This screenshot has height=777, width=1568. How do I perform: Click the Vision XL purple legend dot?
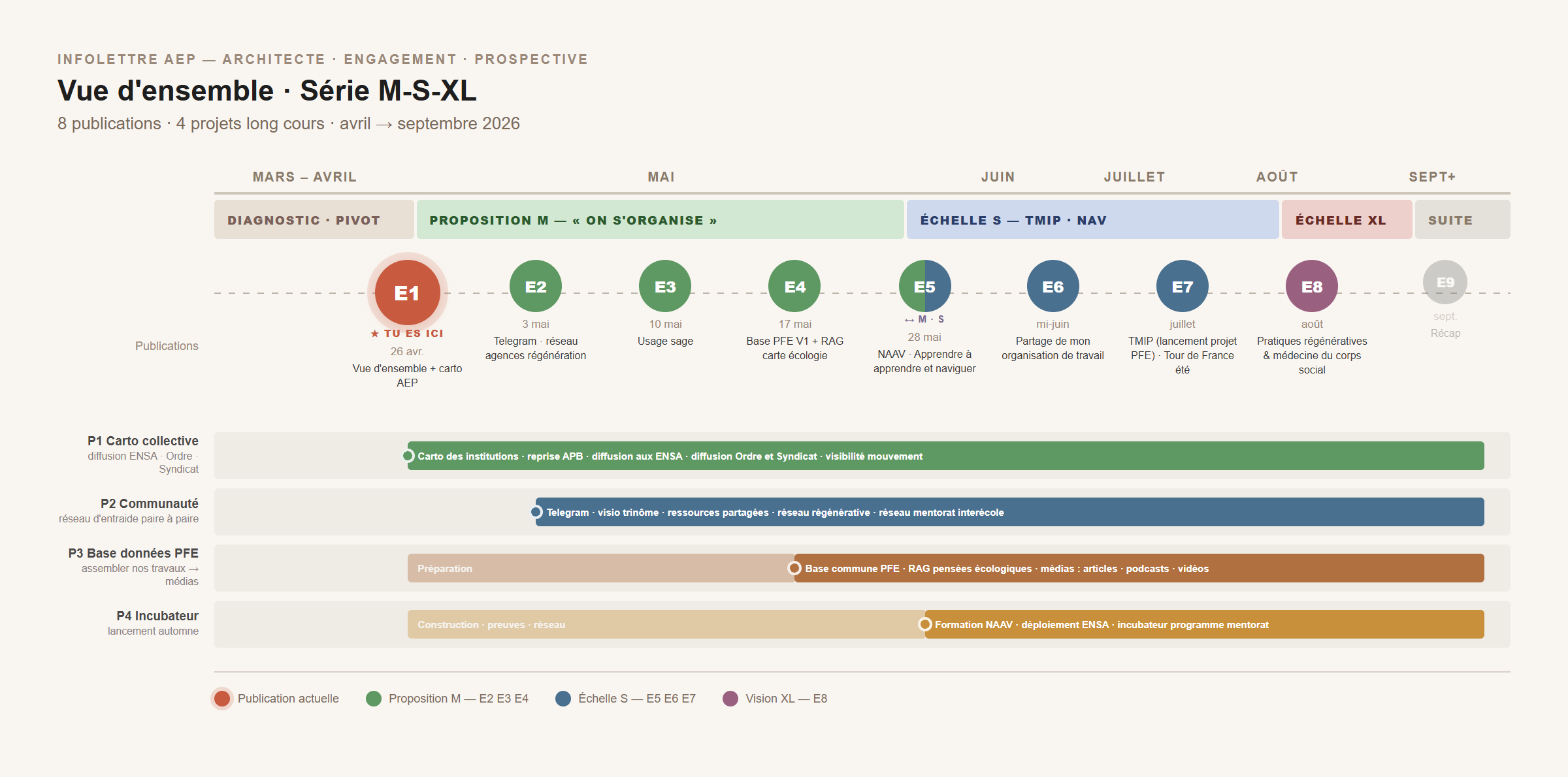pos(730,698)
